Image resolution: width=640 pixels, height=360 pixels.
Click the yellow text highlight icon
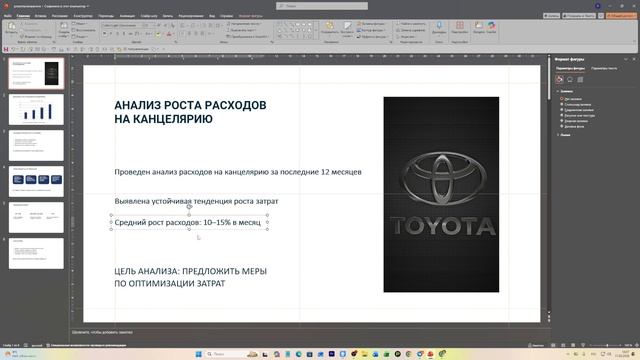point(158,34)
